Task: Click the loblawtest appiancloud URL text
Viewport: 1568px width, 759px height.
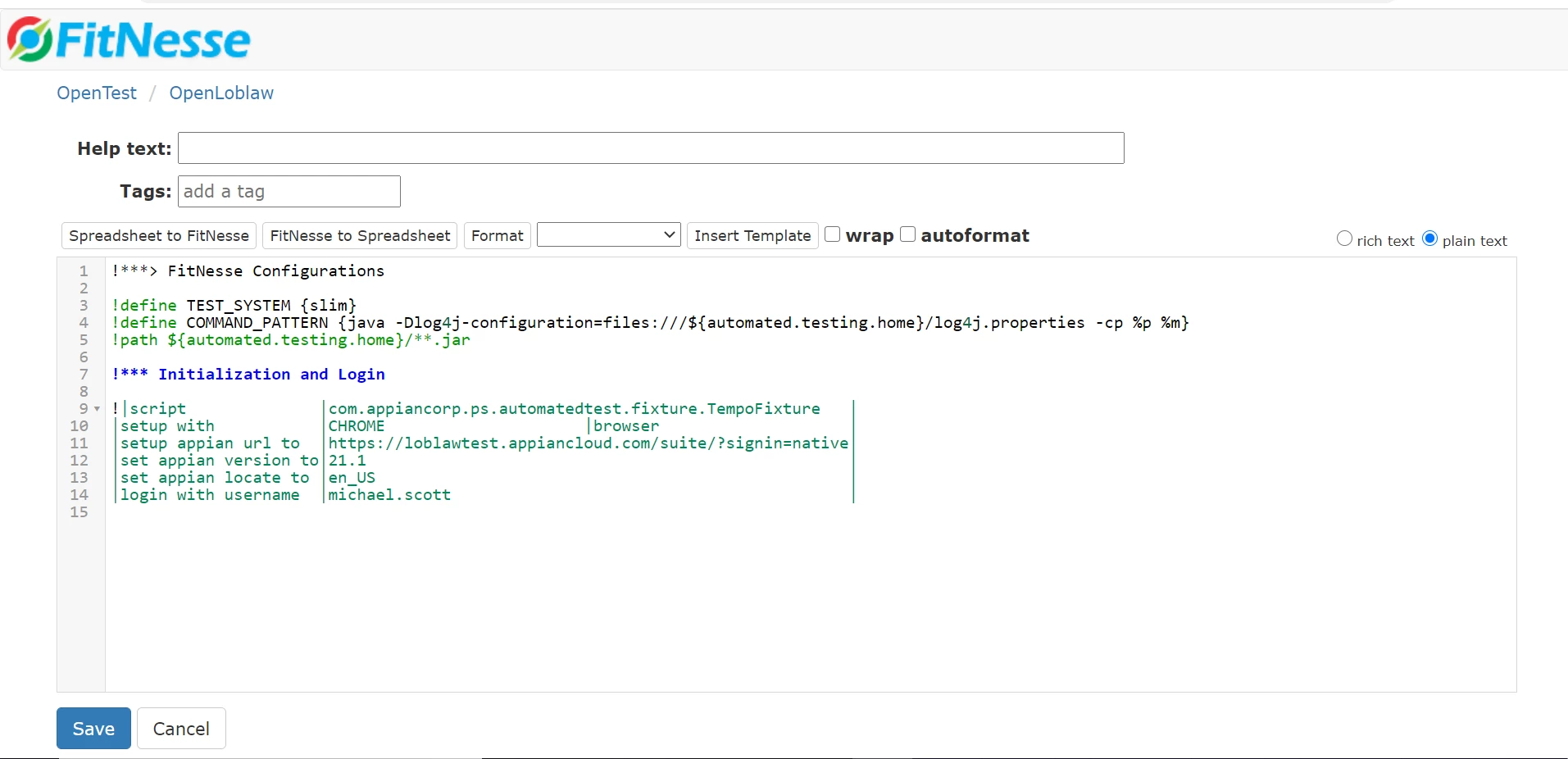Action: (589, 443)
